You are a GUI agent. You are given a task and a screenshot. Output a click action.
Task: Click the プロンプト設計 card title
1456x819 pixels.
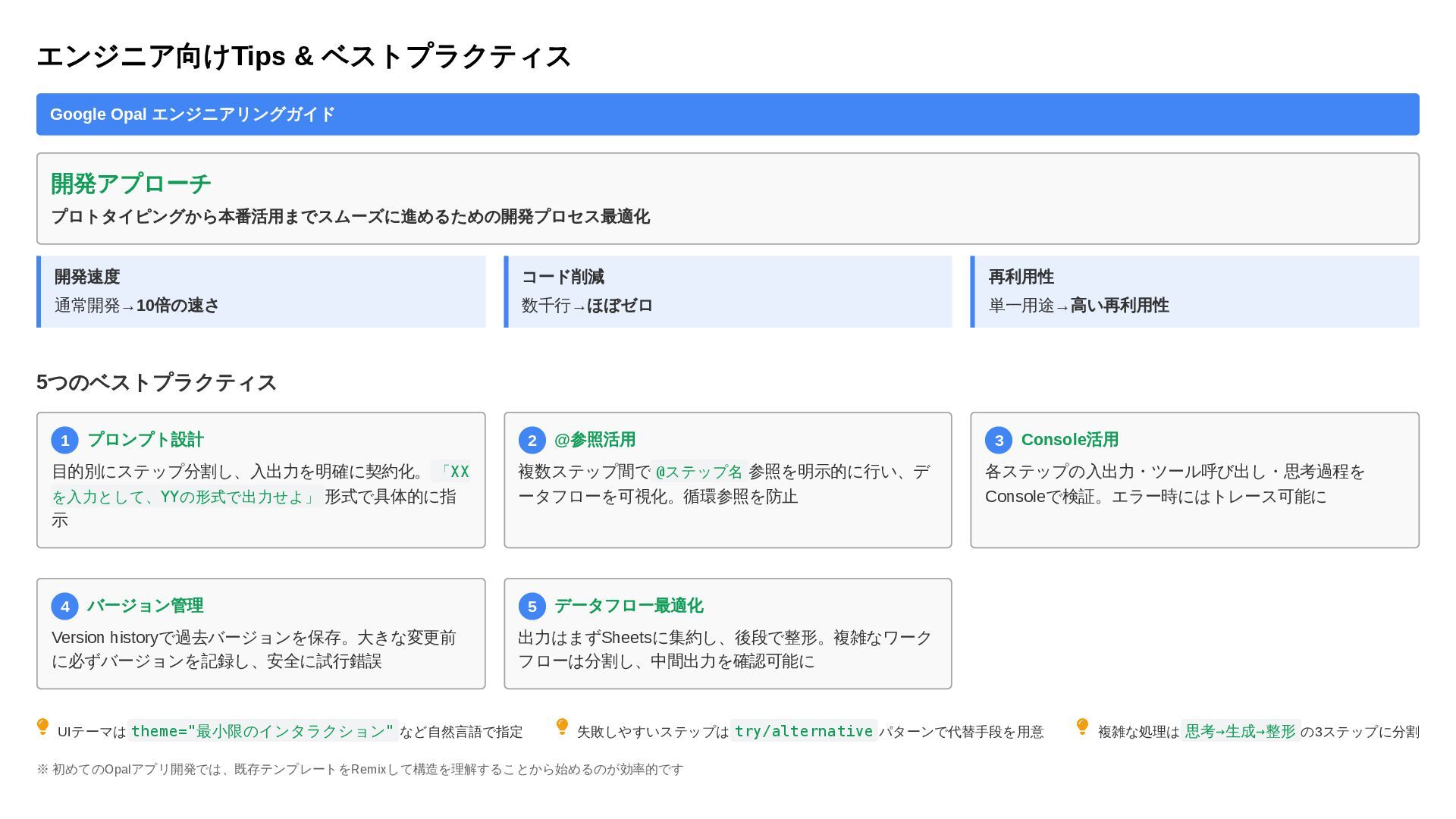tap(146, 440)
